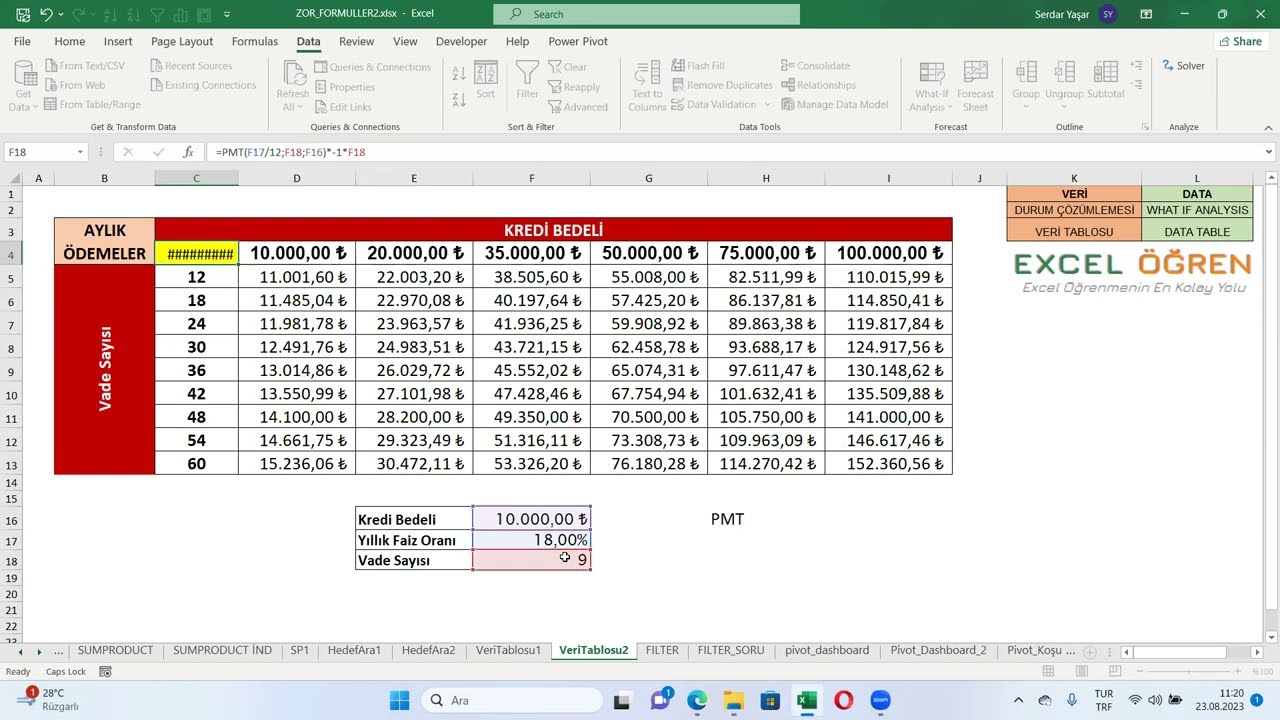The width and height of the screenshot is (1280, 720).
Task: Click the Clear filter button
Action: click(x=567, y=67)
